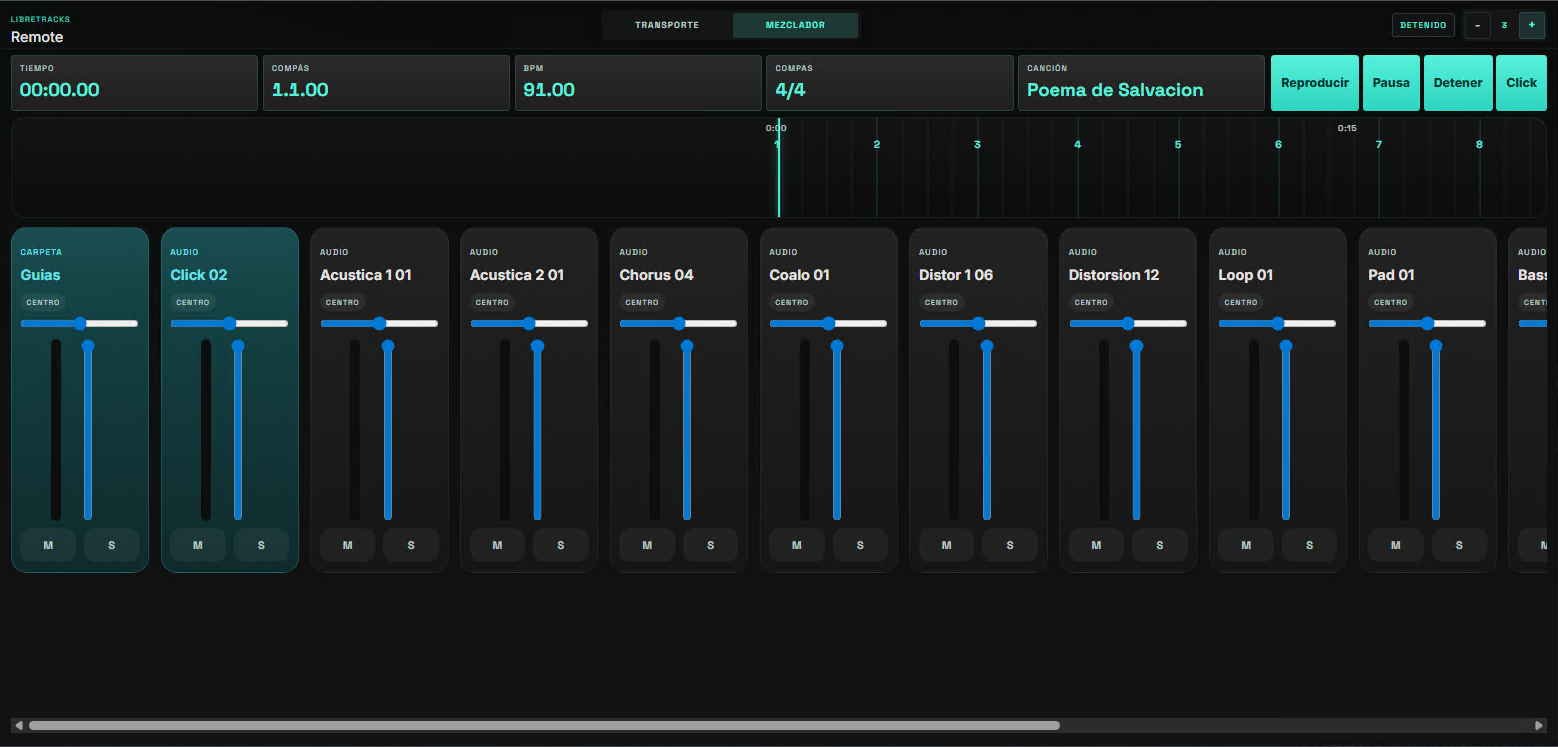Click the plus stepper button
This screenshot has width=1558, height=747.
[1531, 25]
